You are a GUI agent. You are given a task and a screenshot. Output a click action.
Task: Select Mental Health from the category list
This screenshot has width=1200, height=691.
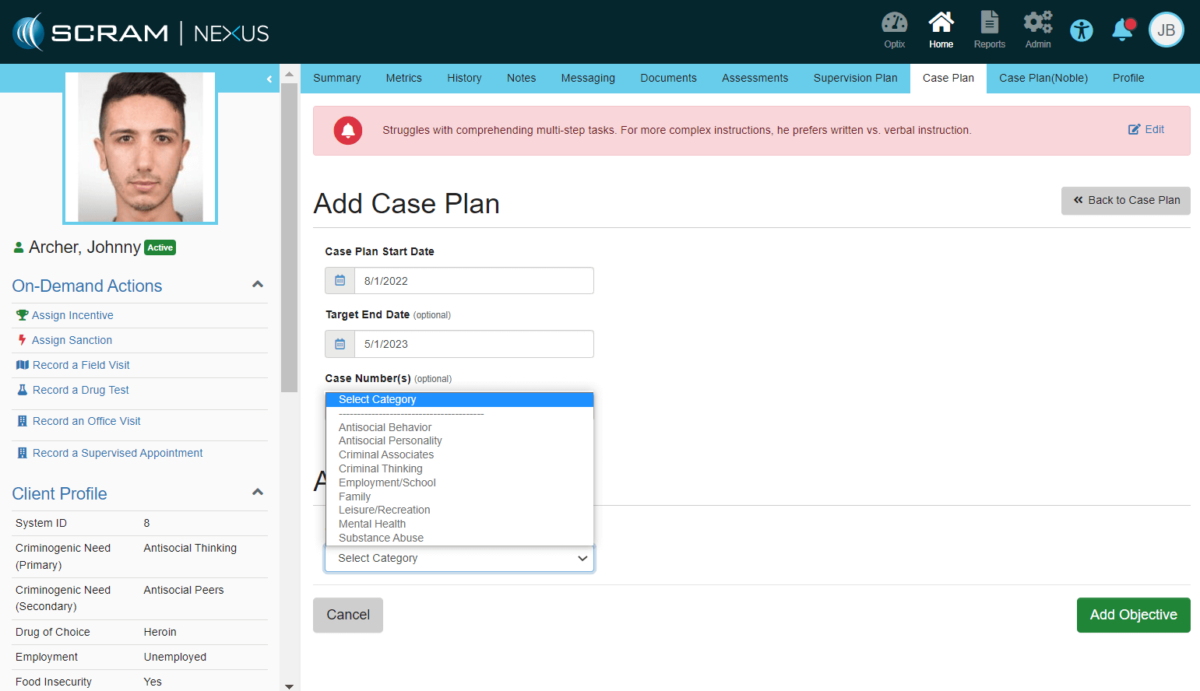373,523
